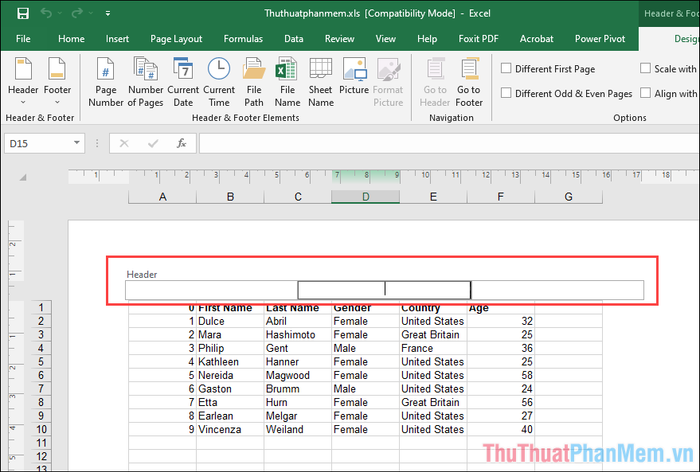Click the center header section box
This screenshot has height=472, width=700.
[x=384, y=290]
